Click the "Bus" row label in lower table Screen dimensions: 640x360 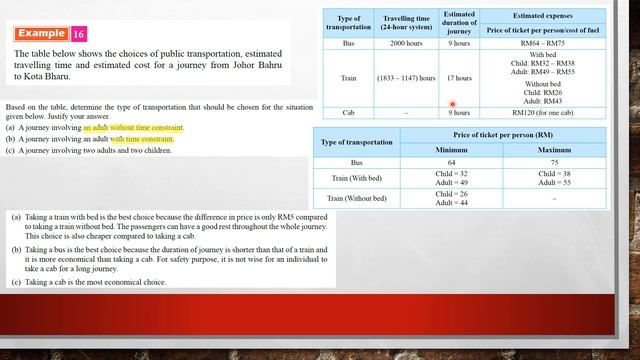coord(357,162)
